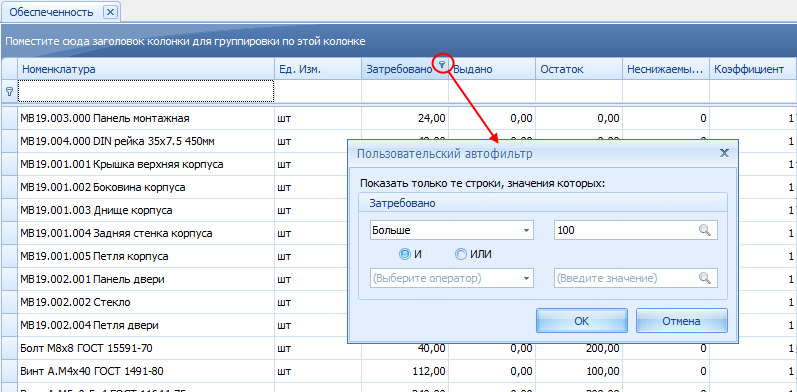
Task: Sort by Остаток column header
Action: click(579, 69)
